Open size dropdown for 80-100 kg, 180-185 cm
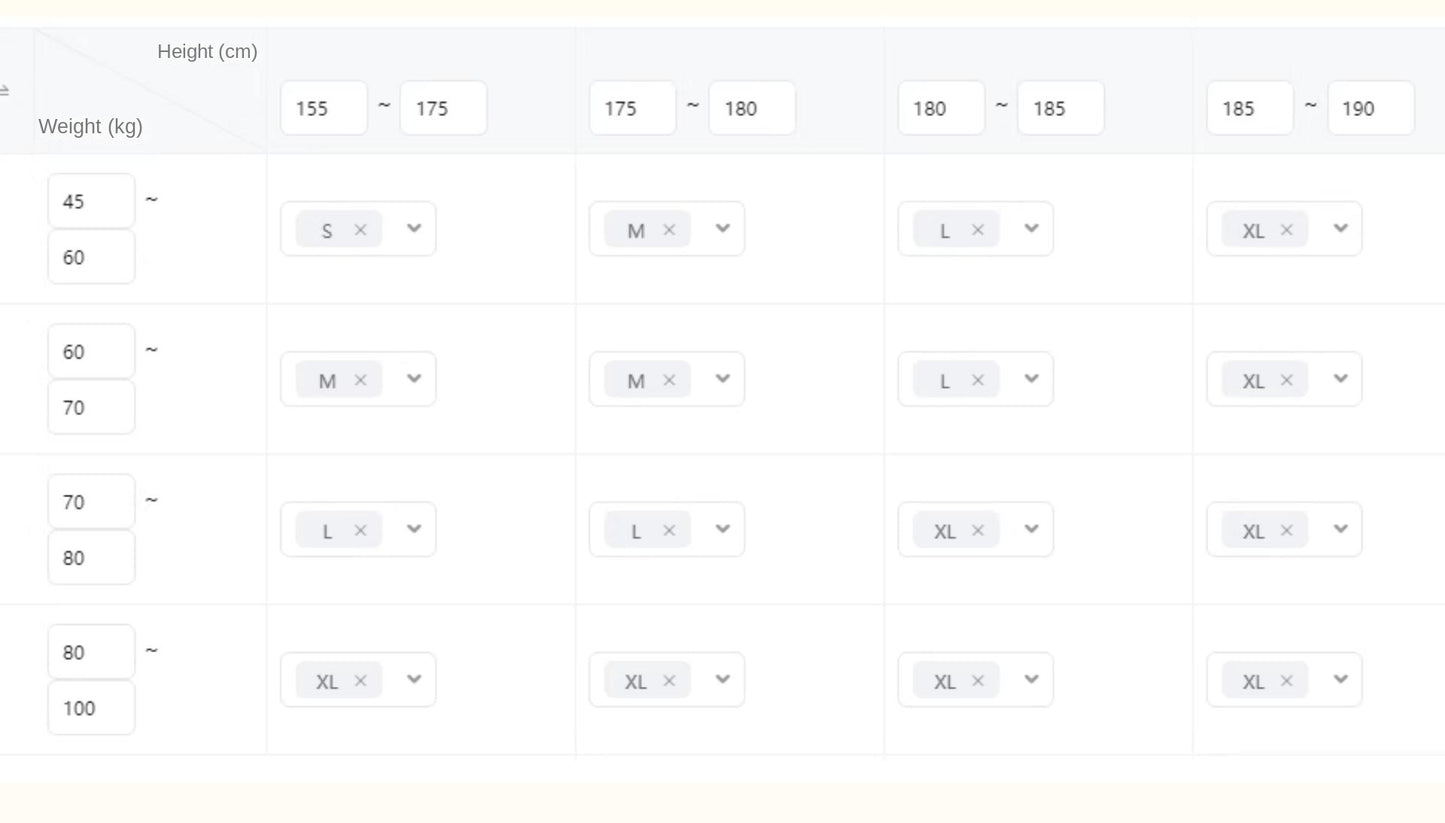Viewport: 1445px width, 823px height. click(1031, 680)
